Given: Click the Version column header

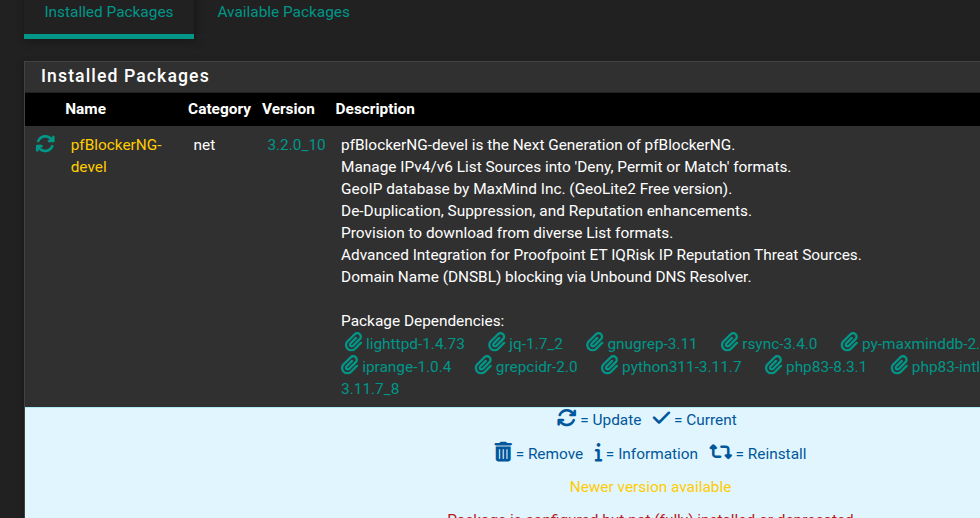Looking at the screenshot, I should [x=288, y=109].
